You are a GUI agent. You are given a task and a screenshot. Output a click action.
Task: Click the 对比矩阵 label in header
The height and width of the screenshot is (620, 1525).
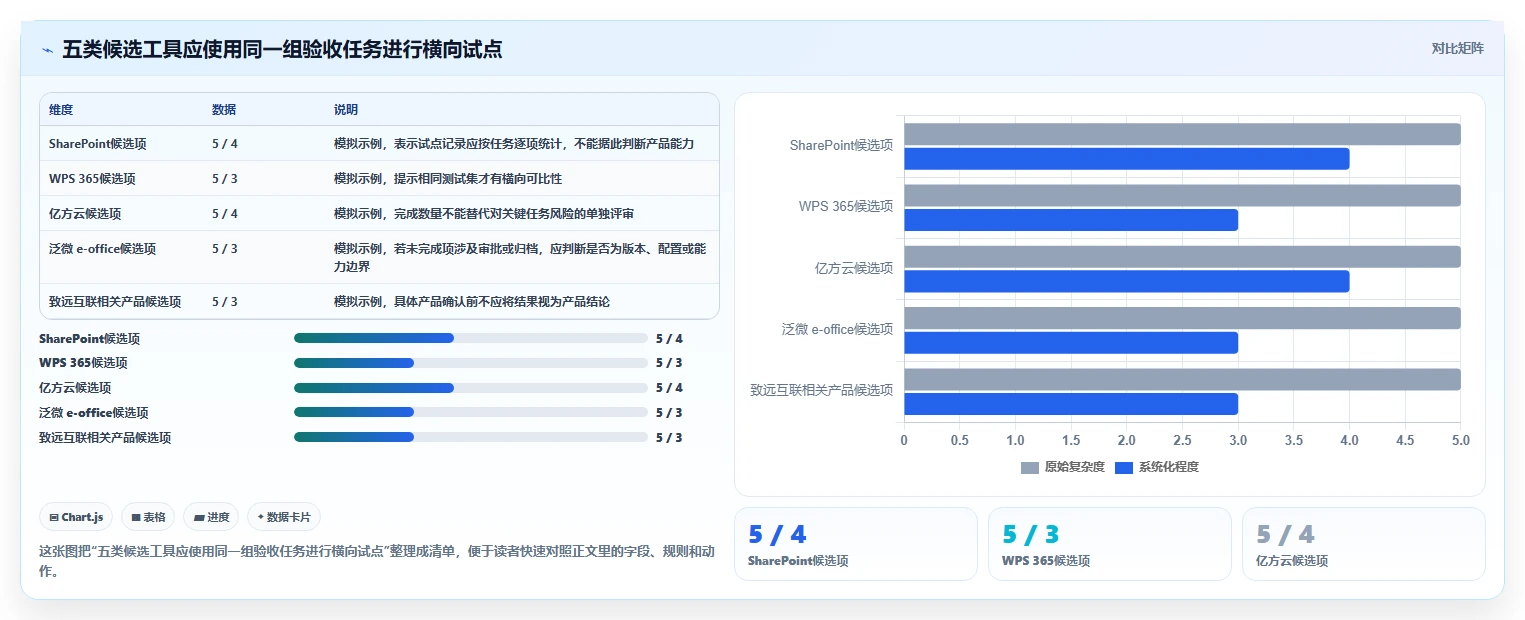point(1457,48)
